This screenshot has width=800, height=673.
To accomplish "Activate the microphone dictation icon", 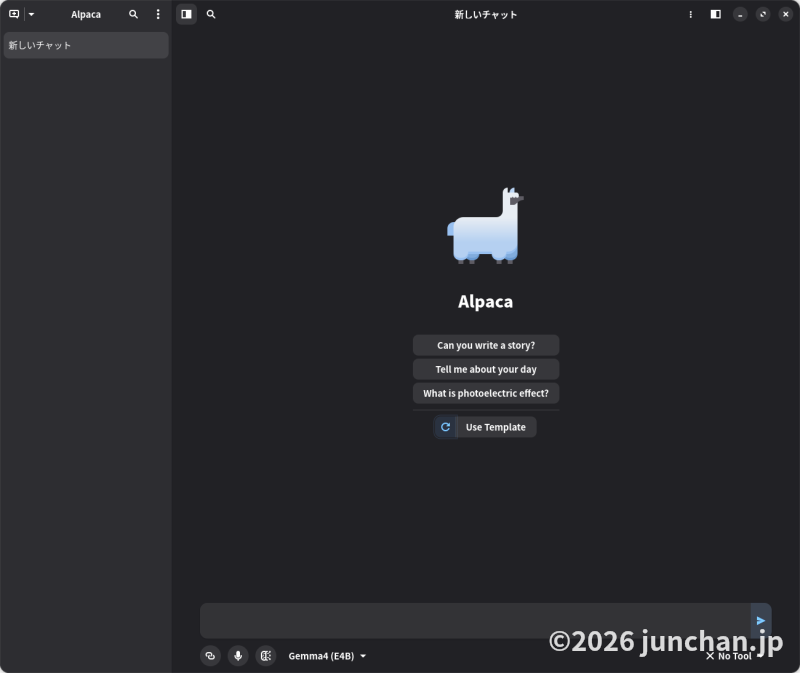I will [238, 656].
